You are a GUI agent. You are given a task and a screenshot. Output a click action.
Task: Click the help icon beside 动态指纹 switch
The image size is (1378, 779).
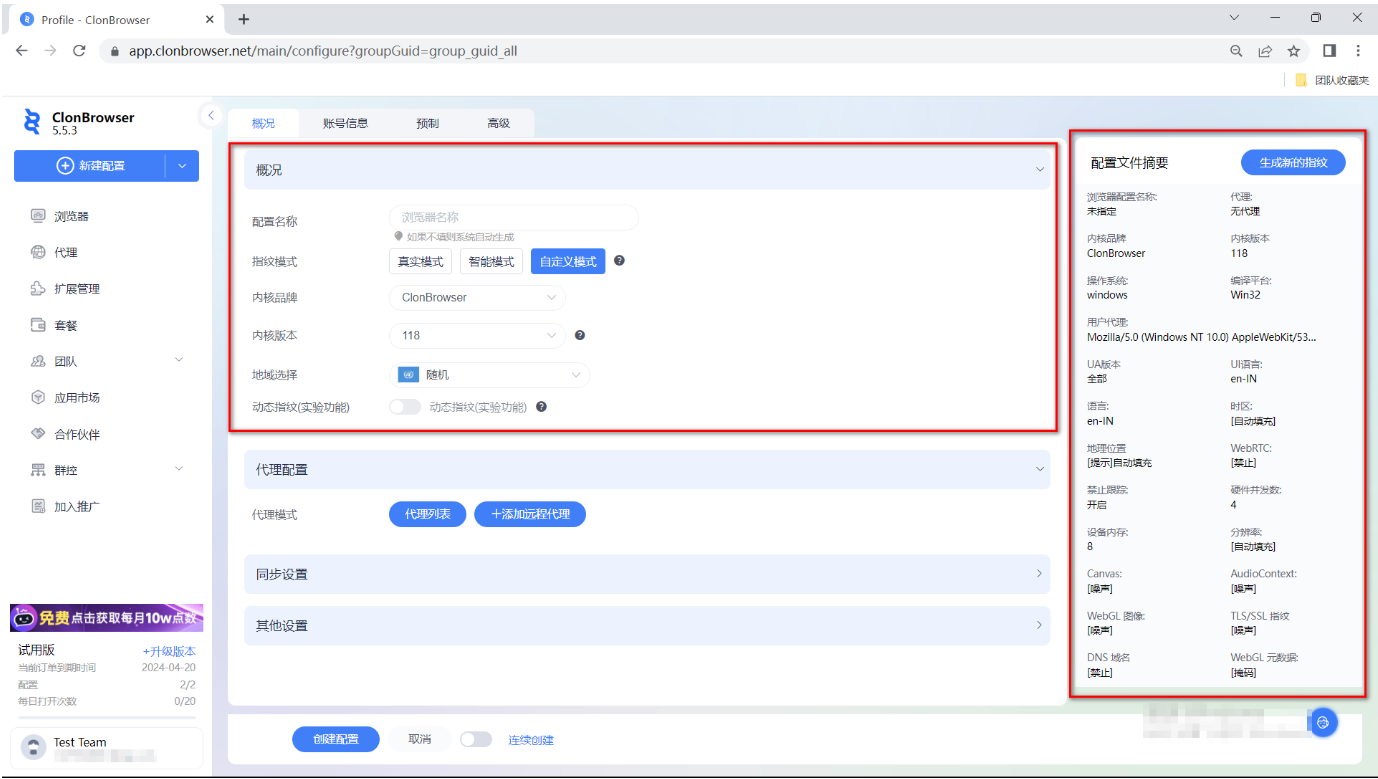click(542, 407)
